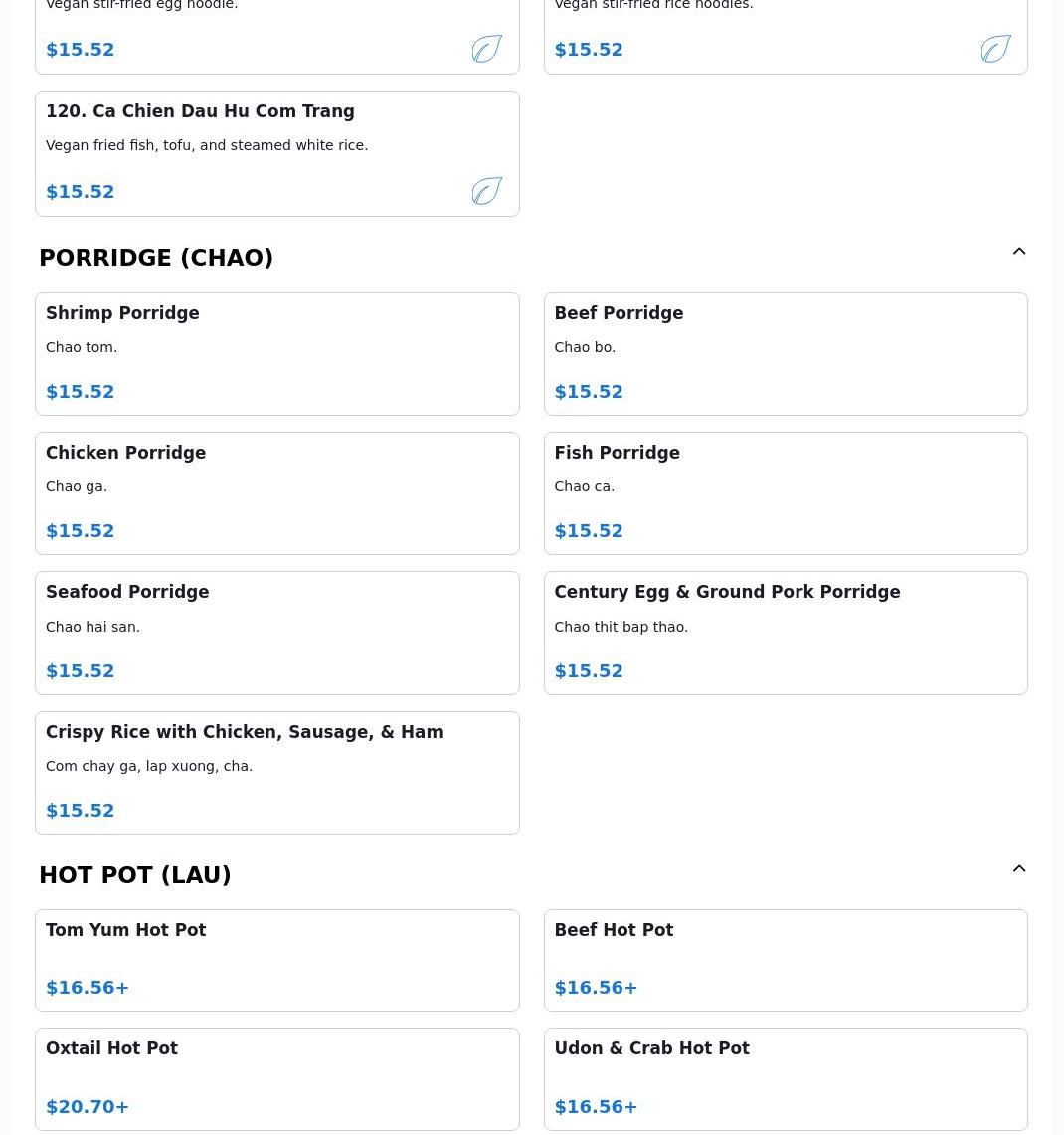Pick Crispy Rice with Chicken, Sausage, & Ham
Viewport: 1064px width, 1135px height.
point(276,773)
